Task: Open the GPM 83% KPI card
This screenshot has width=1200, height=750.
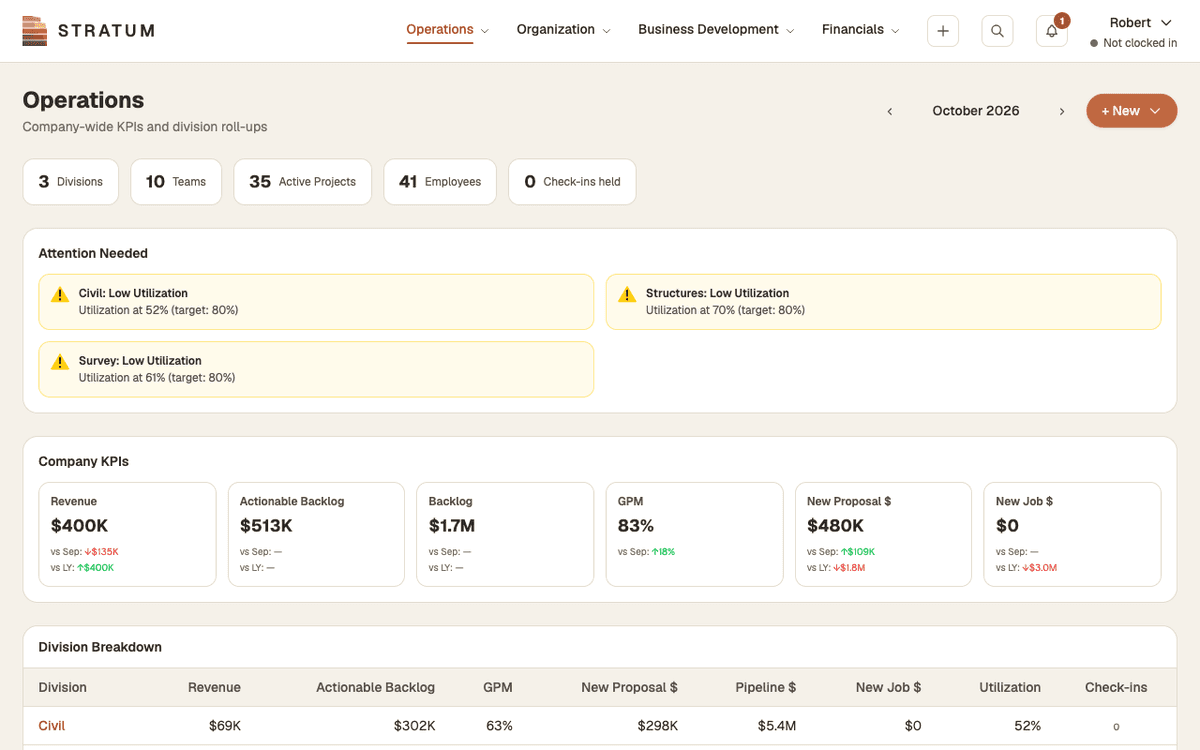Action: 695,534
